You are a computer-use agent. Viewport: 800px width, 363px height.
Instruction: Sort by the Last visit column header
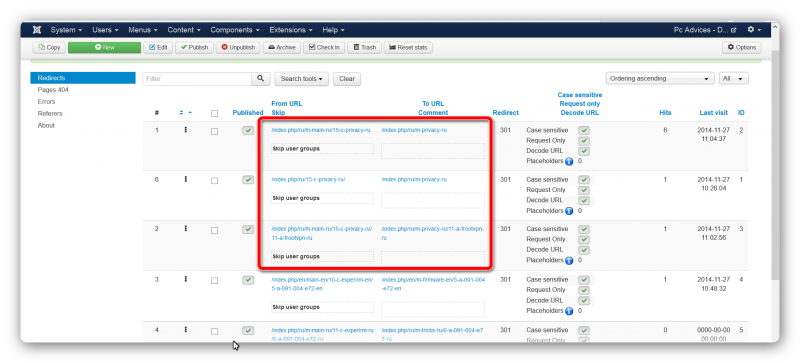[x=714, y=113]
